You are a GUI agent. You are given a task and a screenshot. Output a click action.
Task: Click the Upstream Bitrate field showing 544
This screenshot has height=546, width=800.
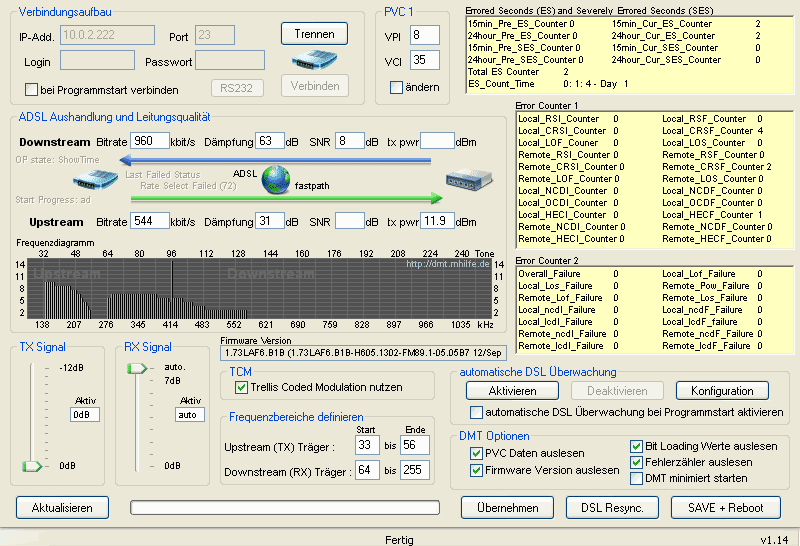[x=150, y=221]
